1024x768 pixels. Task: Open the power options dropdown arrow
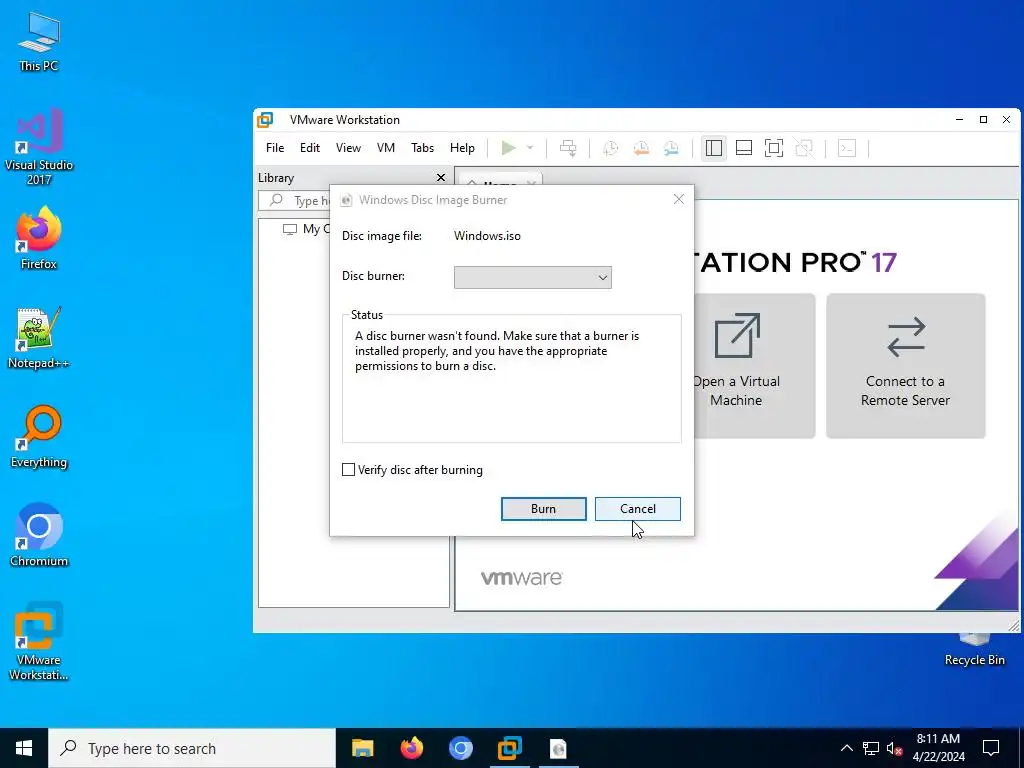coord(530,148)
